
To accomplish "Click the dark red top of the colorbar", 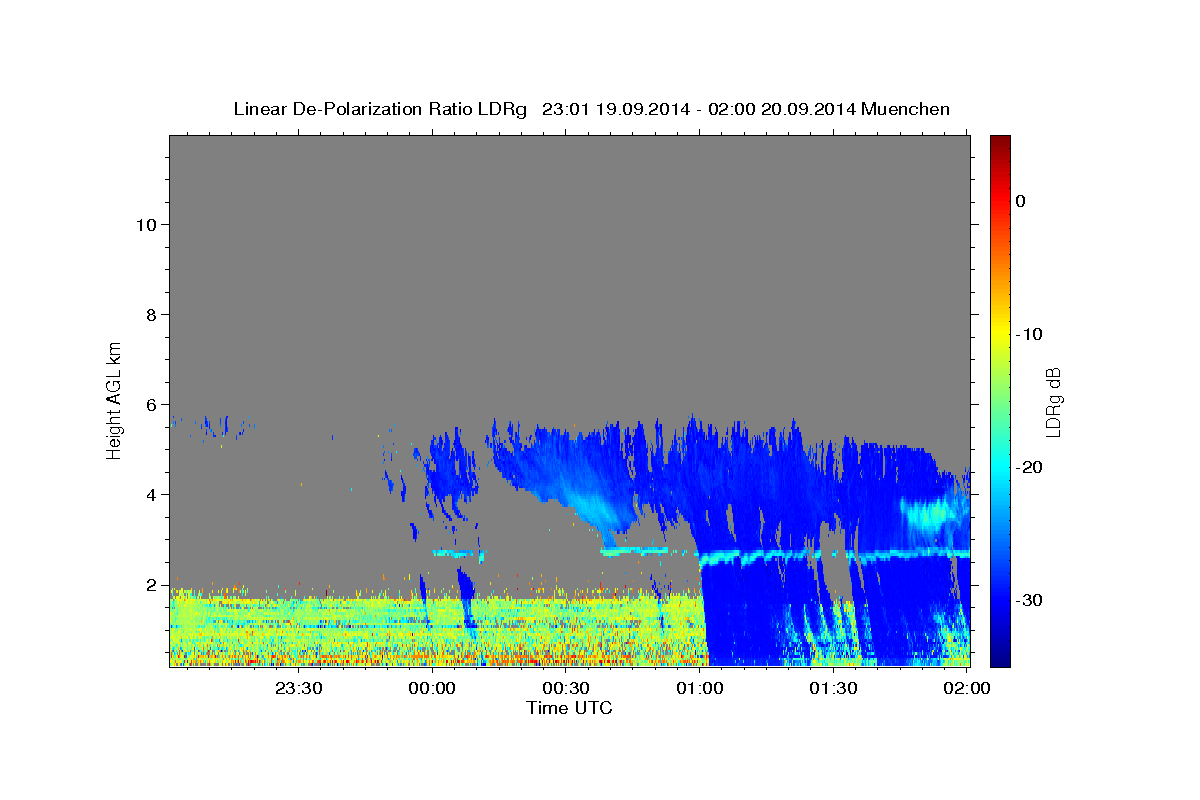I will point(1000,143).
